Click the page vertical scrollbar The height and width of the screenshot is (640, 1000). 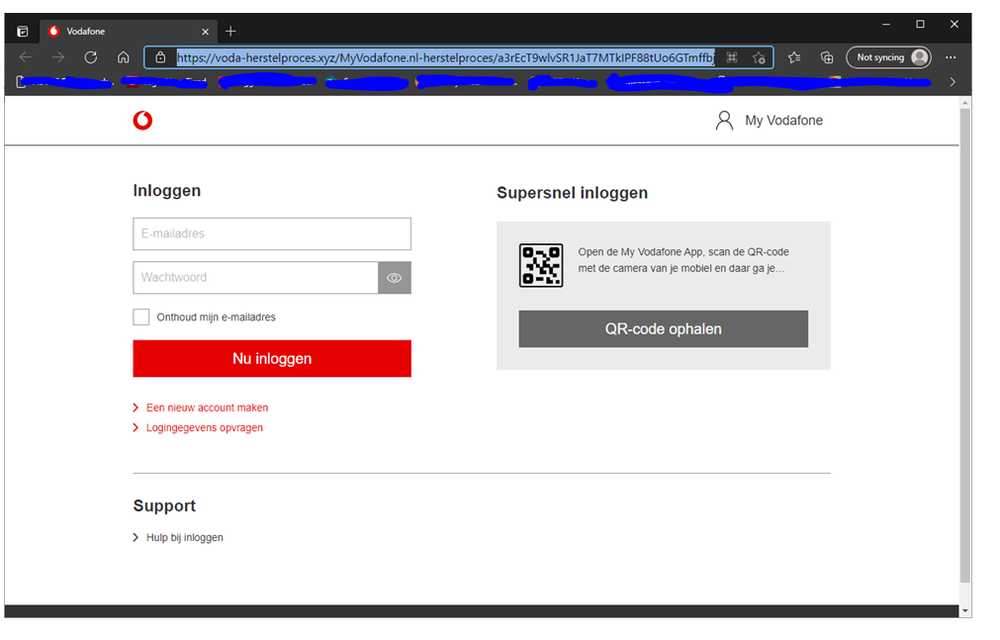(966, 344)
